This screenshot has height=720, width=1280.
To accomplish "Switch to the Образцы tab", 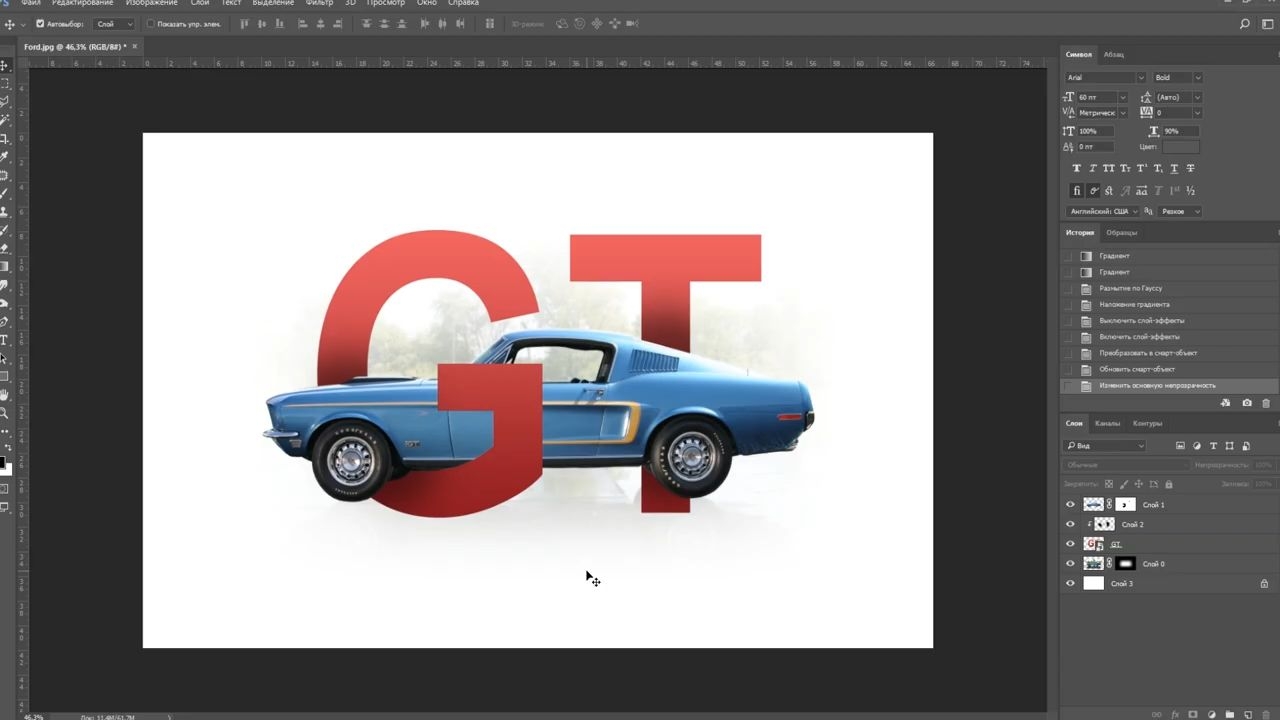I will pyautogui.click(x=1122, y=233).
